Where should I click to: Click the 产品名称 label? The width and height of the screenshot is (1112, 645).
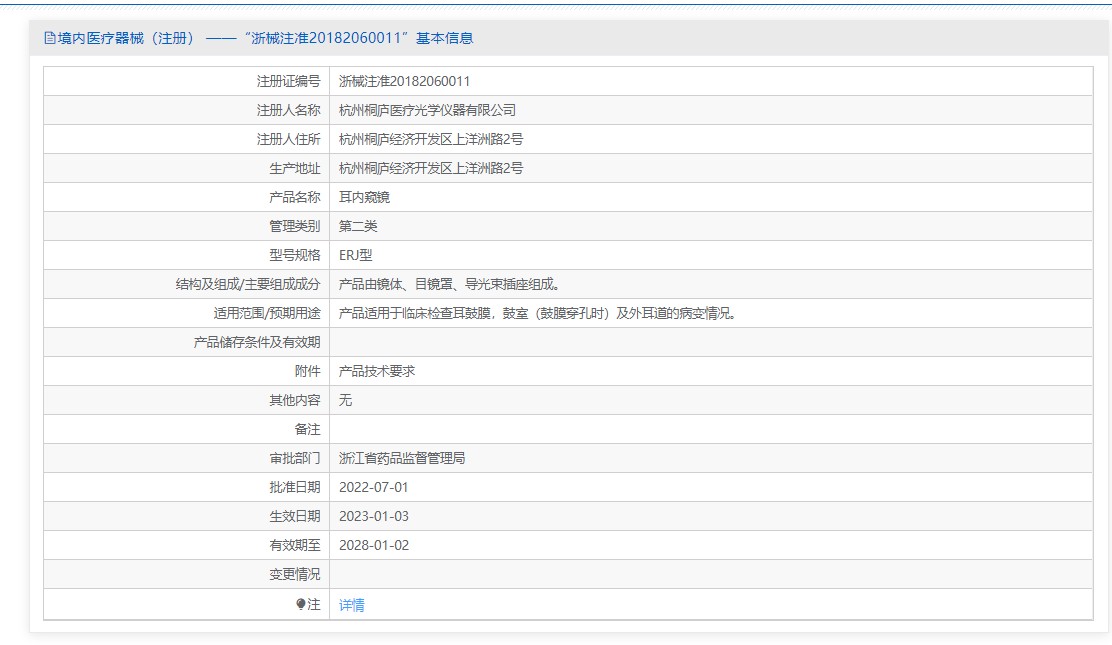(294, 197)
